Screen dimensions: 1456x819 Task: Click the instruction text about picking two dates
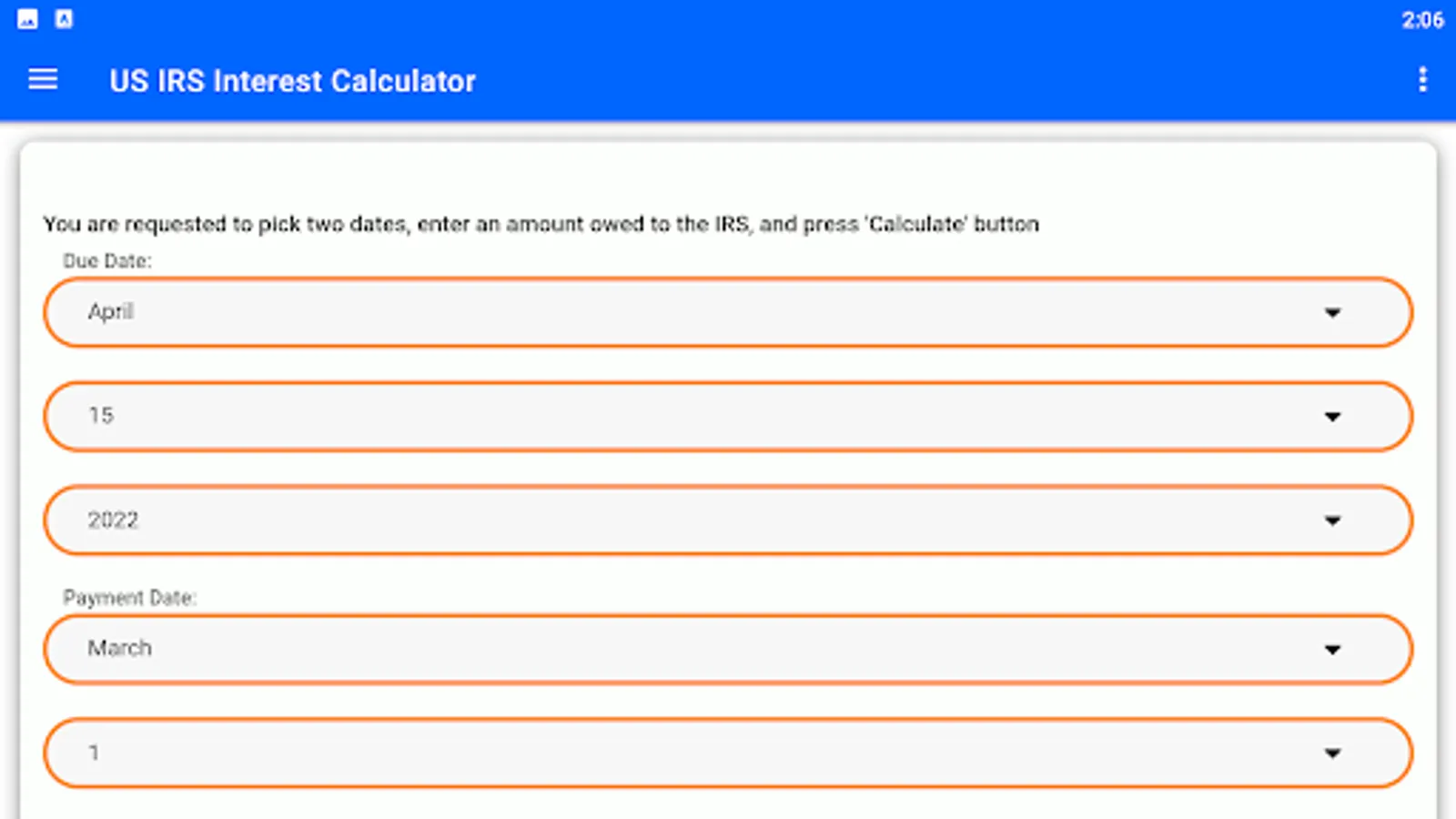click(x=541, y=224)
